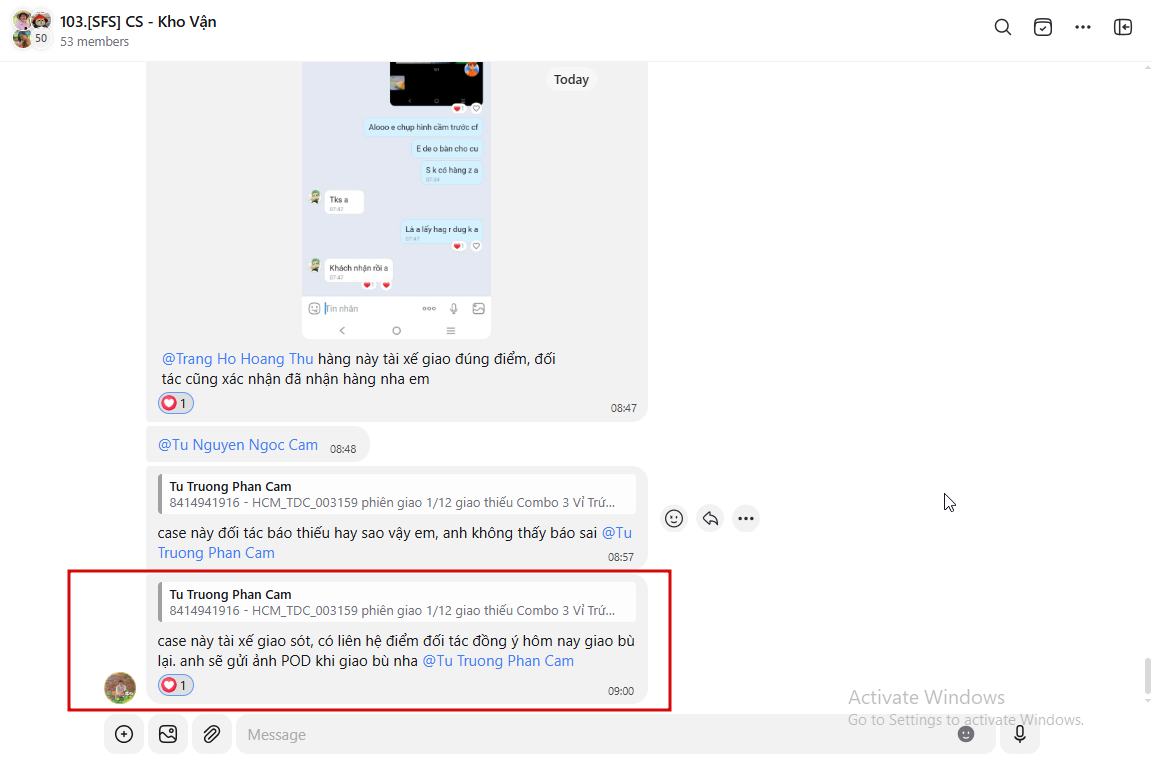This screenshot has height=768, width=1153.
Task: Click message text 'hàng này tài xế giao đúng điểm'
Action: tap(424, 359)
